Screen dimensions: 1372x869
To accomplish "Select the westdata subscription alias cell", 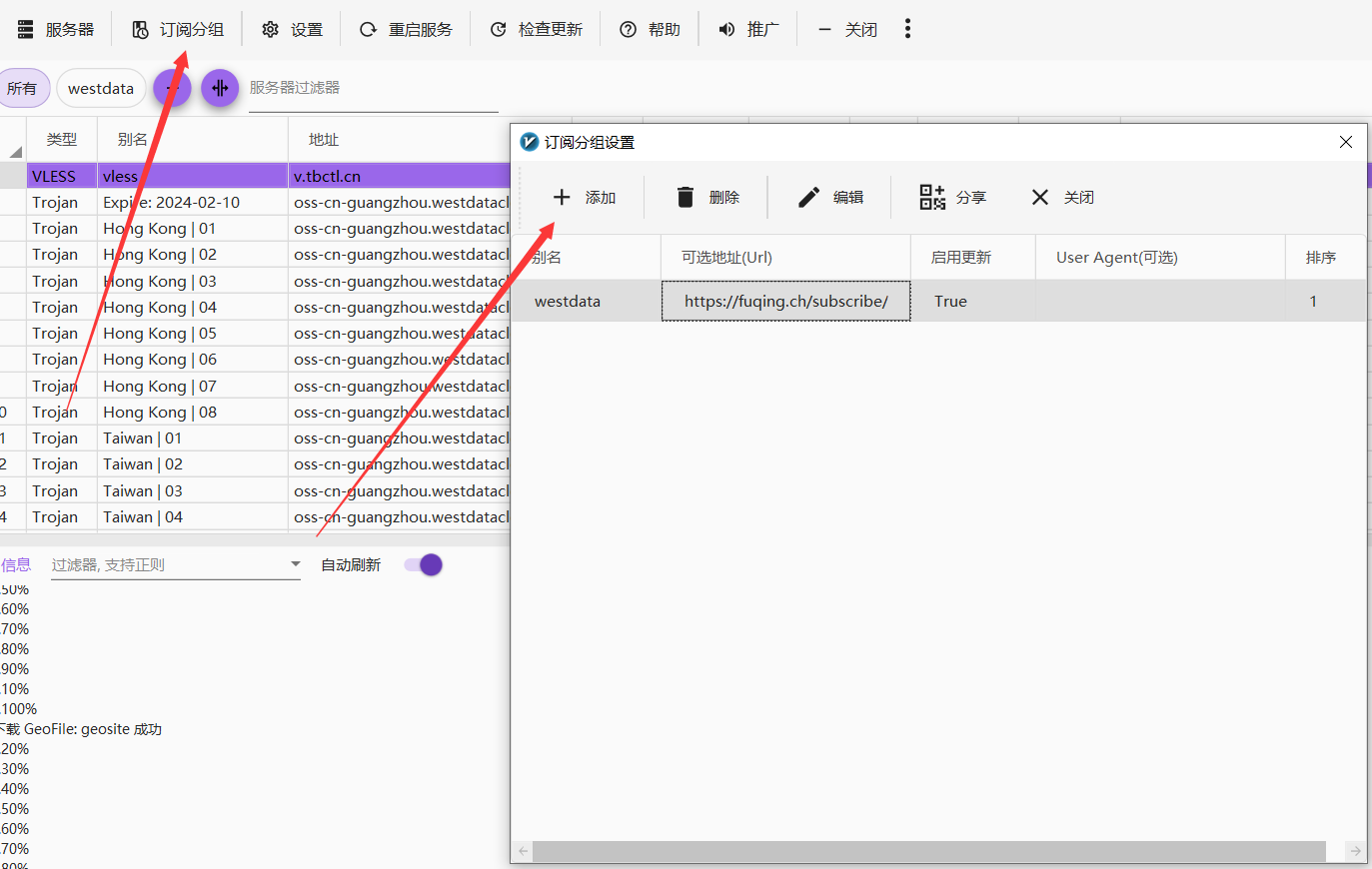I will coord(588,302).
